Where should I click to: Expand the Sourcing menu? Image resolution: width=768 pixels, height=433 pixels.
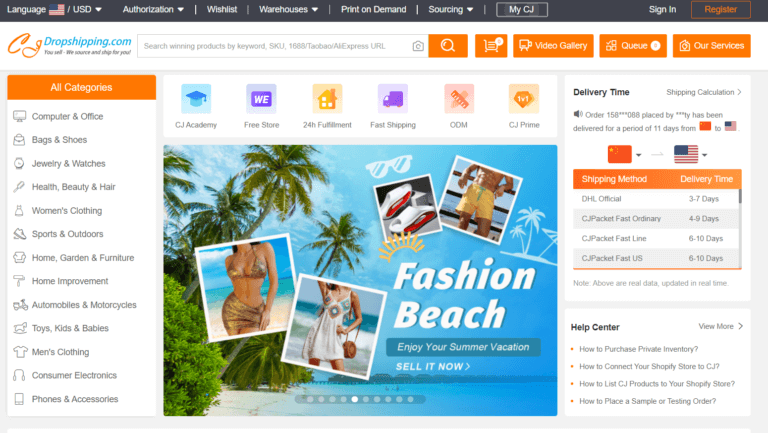(451, 9)
